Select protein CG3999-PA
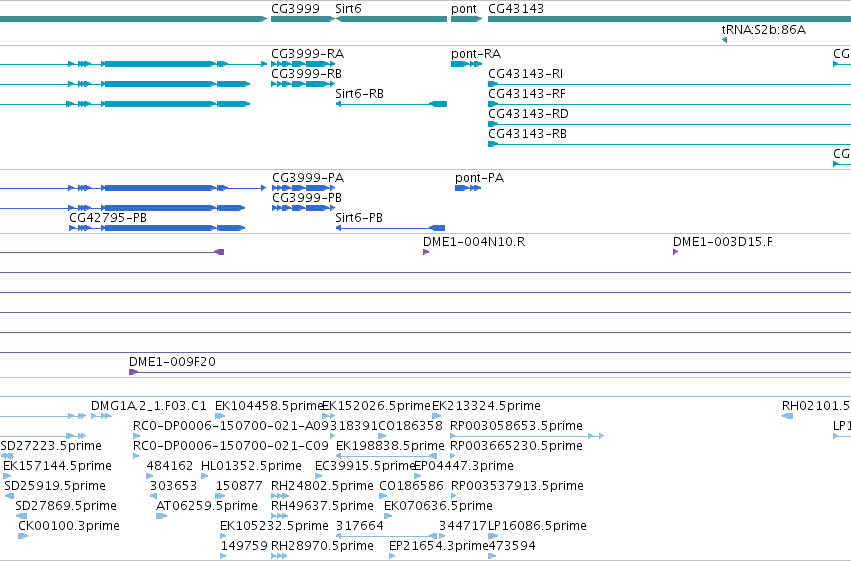851x561 pixels. pyautogui.click(x=308, y=178)
